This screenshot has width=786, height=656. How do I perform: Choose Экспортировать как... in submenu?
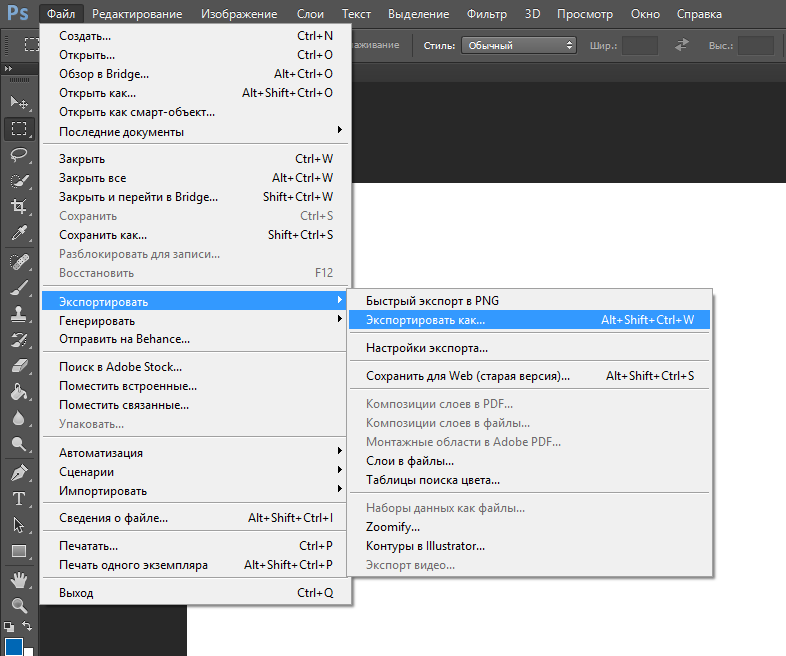529,320
